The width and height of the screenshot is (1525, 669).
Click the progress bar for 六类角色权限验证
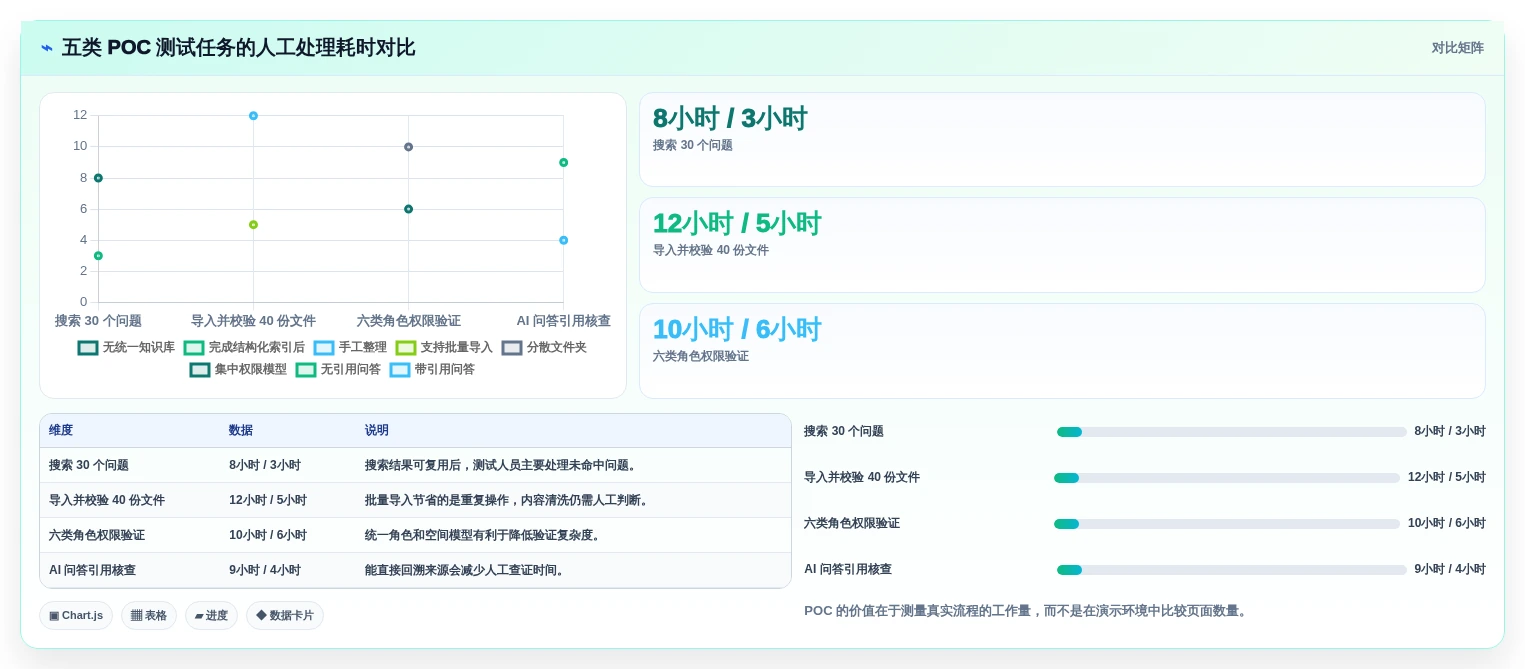(x=1227, y=524)
